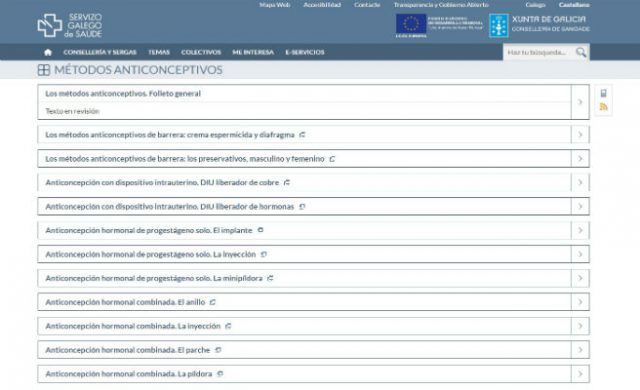Click external-link icon after DIU liberador de cobre
Viewport: 640px width, 390px height.
pos(287,182)
